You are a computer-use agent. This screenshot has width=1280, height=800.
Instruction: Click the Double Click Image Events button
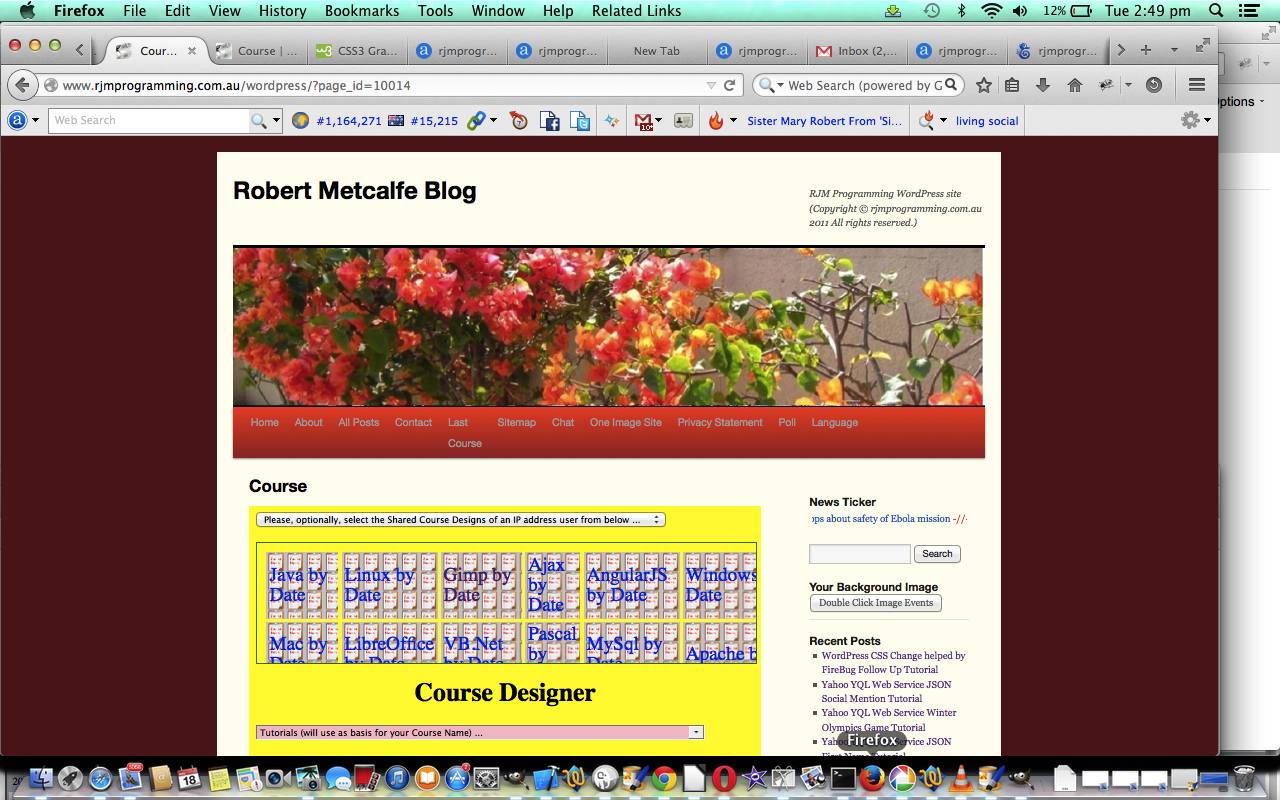pos(875,603)
